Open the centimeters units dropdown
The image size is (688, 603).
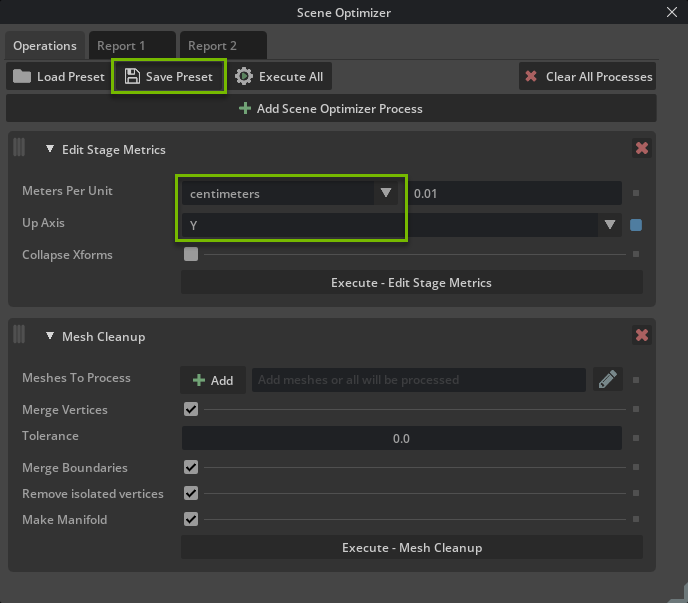(290, 193)
